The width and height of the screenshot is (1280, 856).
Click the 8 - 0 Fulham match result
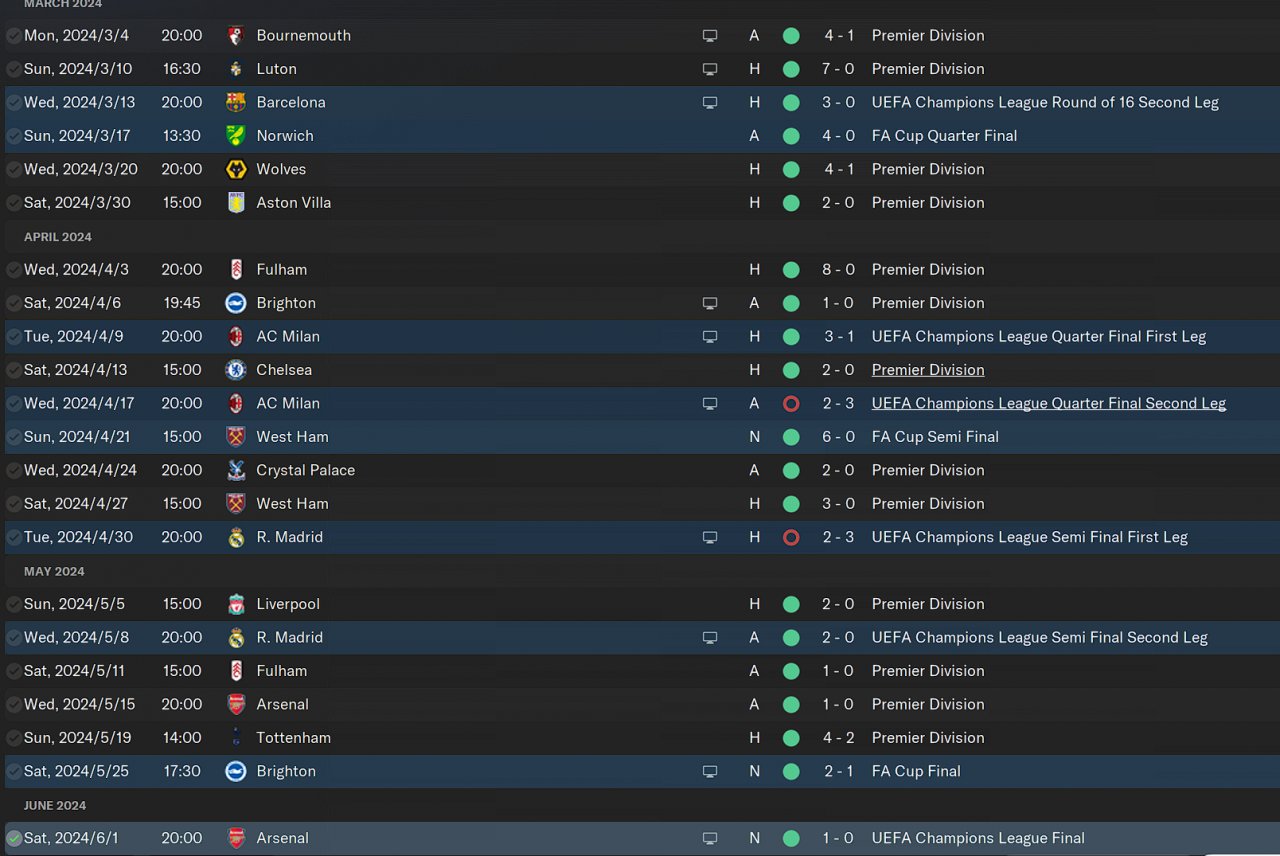pos(839,270)
